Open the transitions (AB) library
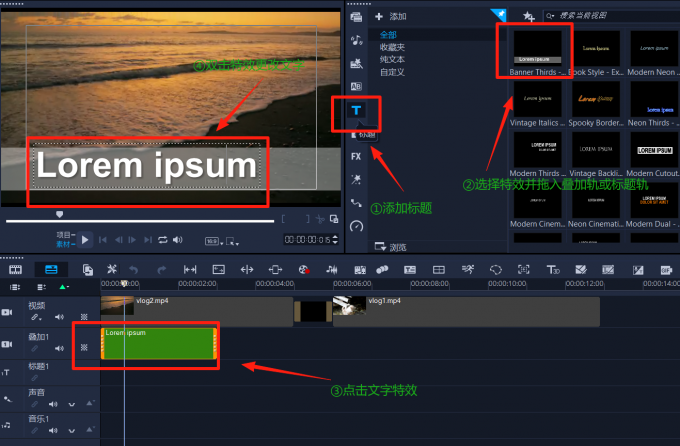Image resolution: width=680 pixels, height=446 pixels. point(356,86)
